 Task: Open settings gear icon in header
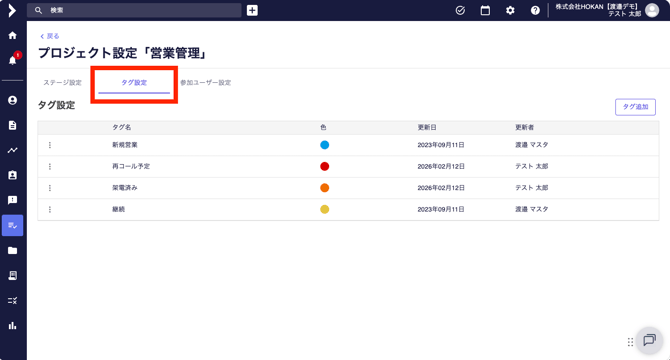point(510,10)
